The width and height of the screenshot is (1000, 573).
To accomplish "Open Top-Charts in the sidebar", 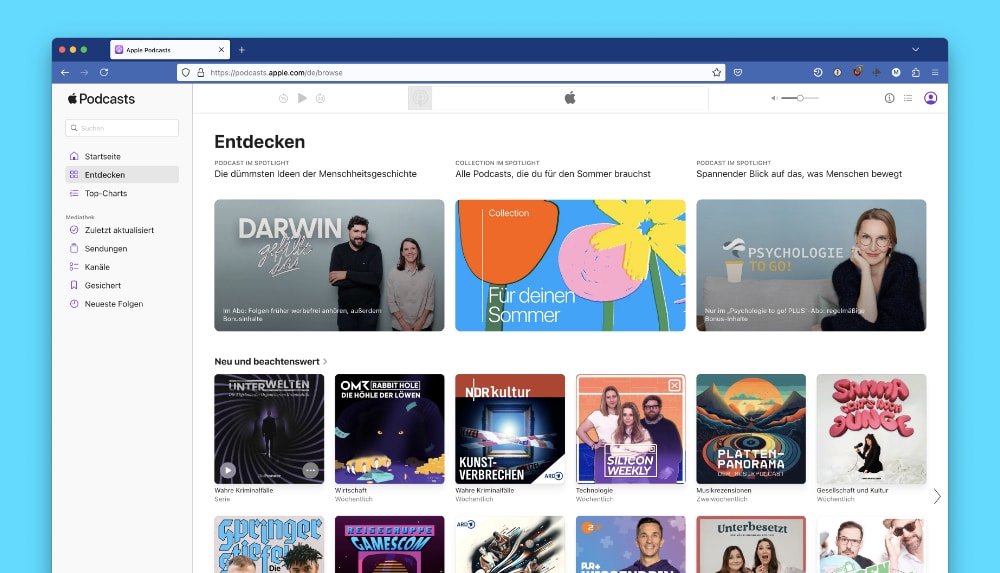I will coord(122,193).
